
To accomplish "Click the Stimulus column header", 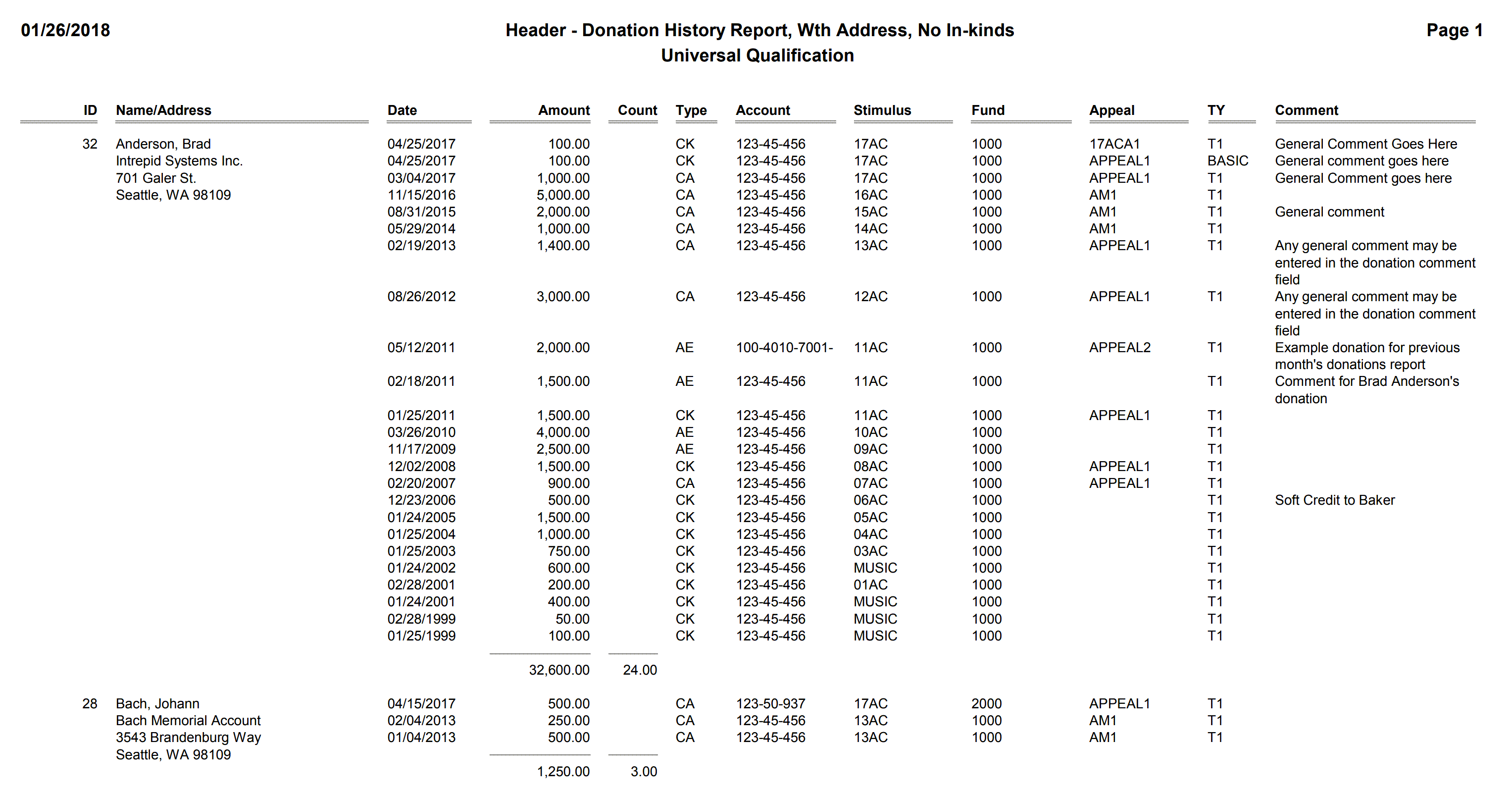I will click(x=879, y=111).
